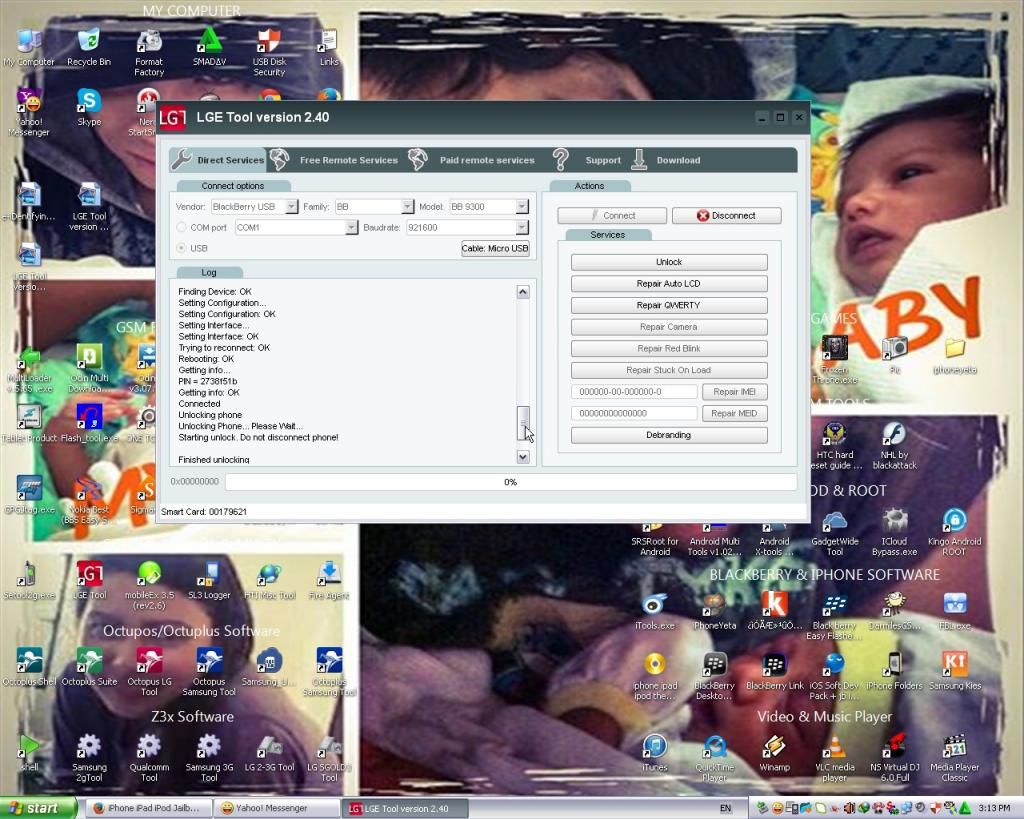Launch LG 2-3G Tool shortcut
The height and width of the screenshot is (819, 1024).
point(269,752)
